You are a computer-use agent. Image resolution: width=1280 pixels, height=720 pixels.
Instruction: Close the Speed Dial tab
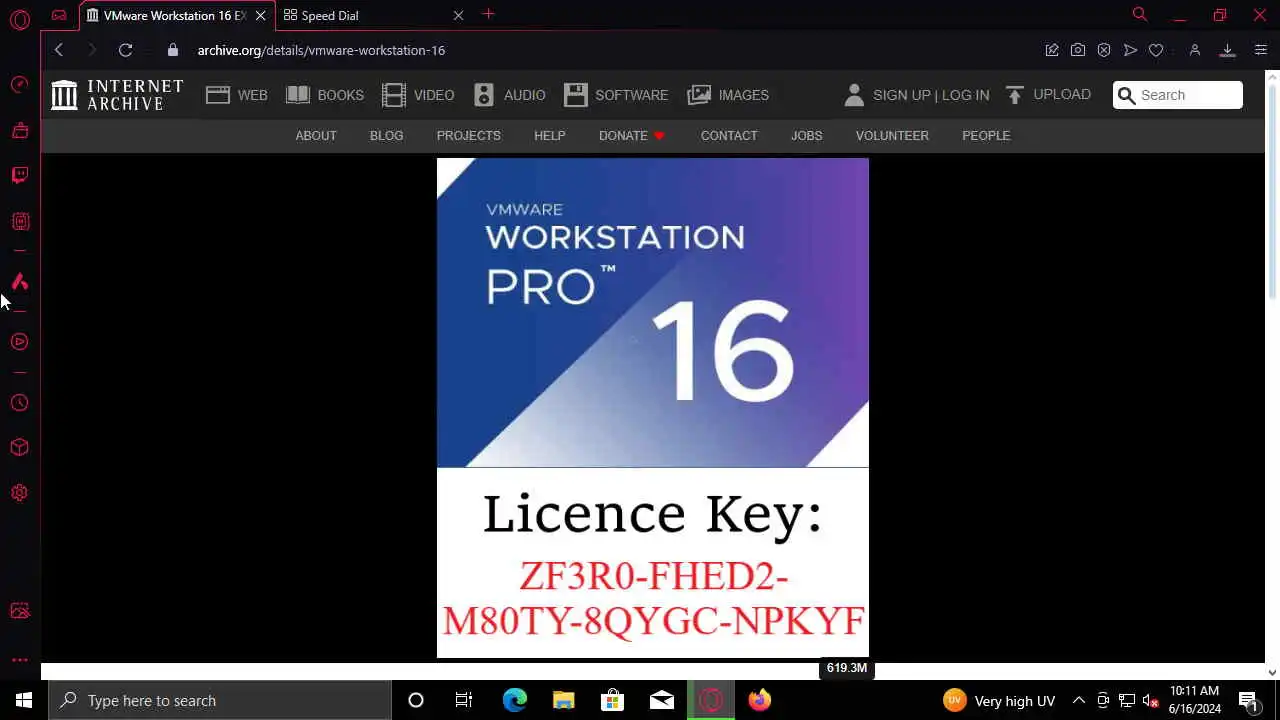click(458, 15)
